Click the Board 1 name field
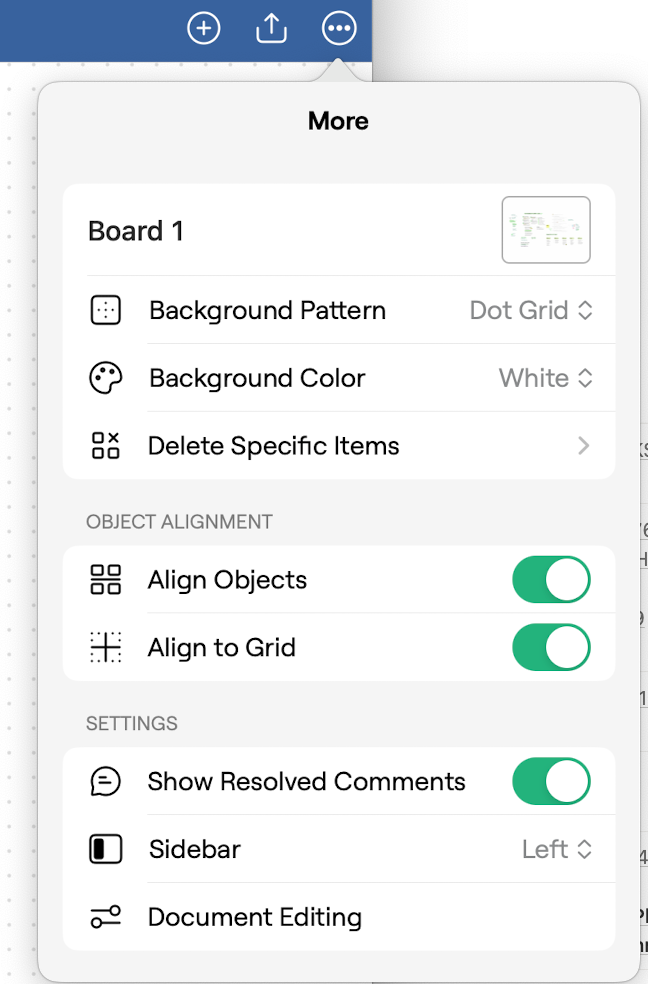Viewport: 648px width, 984px height. (136, 231)
